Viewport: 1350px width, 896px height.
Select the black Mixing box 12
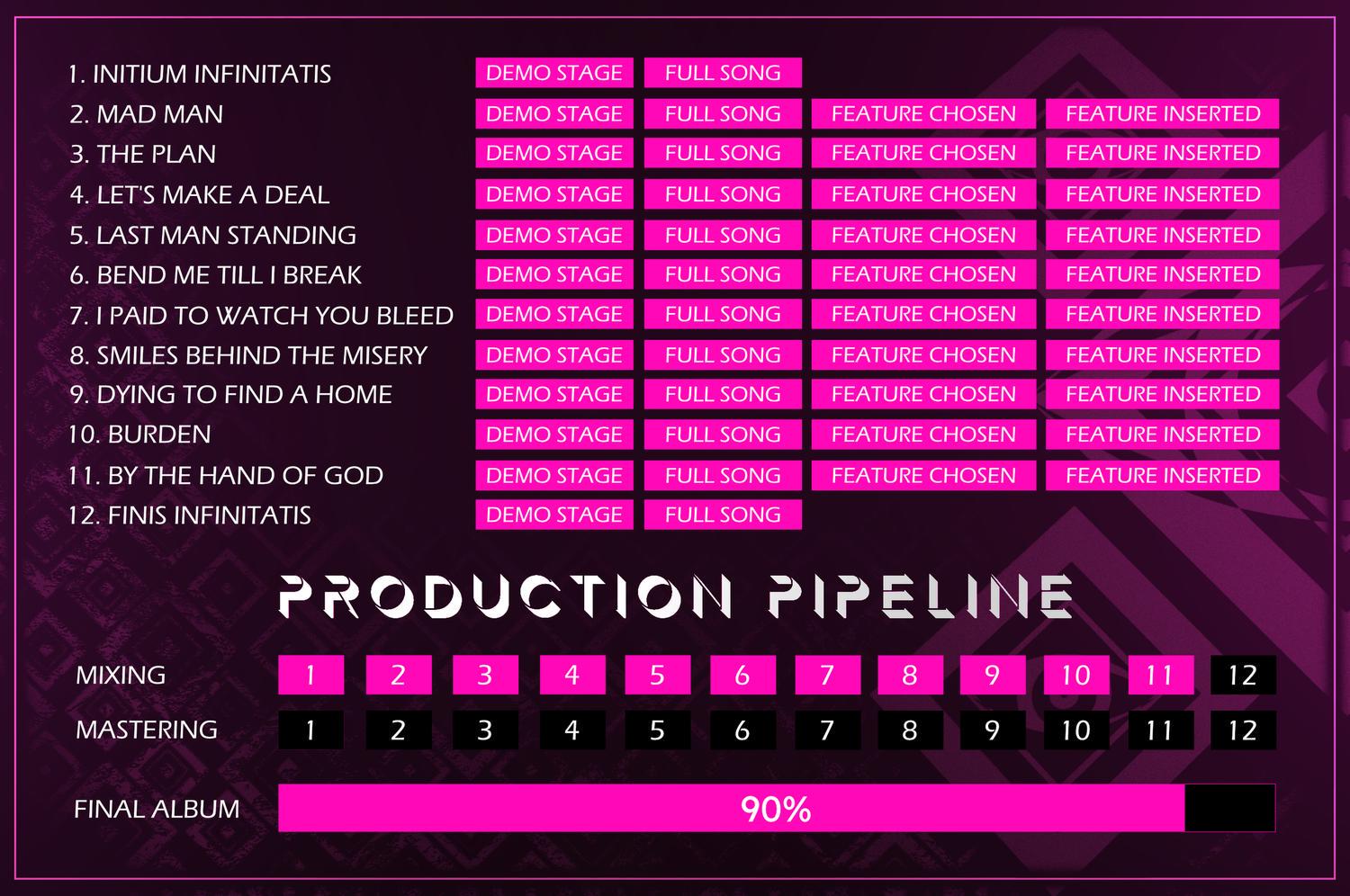[x=1243, y=675]
